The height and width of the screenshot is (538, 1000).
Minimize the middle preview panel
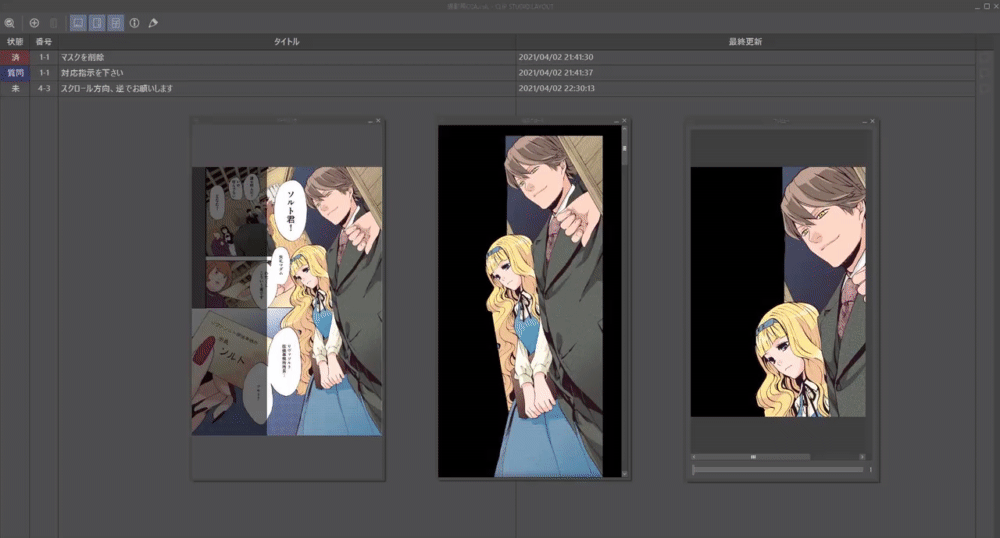616,120
